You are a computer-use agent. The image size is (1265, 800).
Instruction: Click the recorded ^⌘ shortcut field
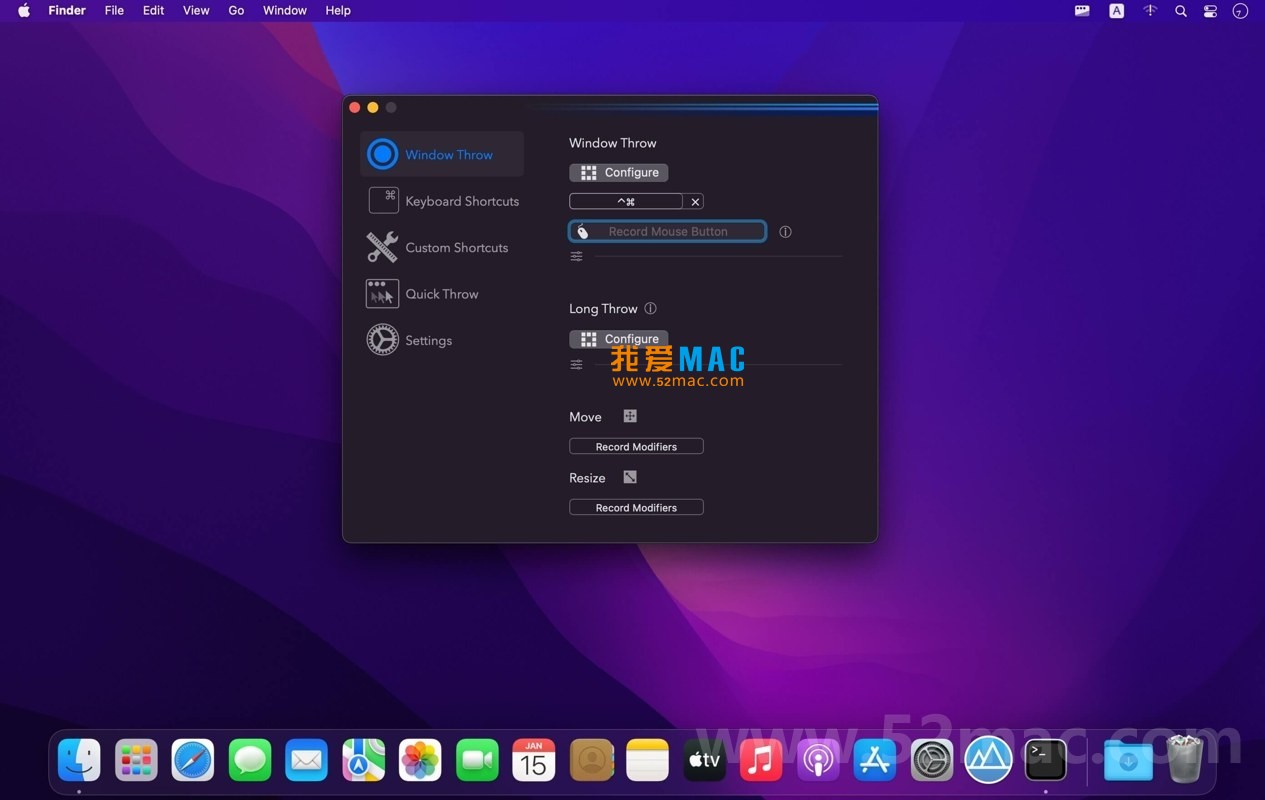tap(626, 201)
